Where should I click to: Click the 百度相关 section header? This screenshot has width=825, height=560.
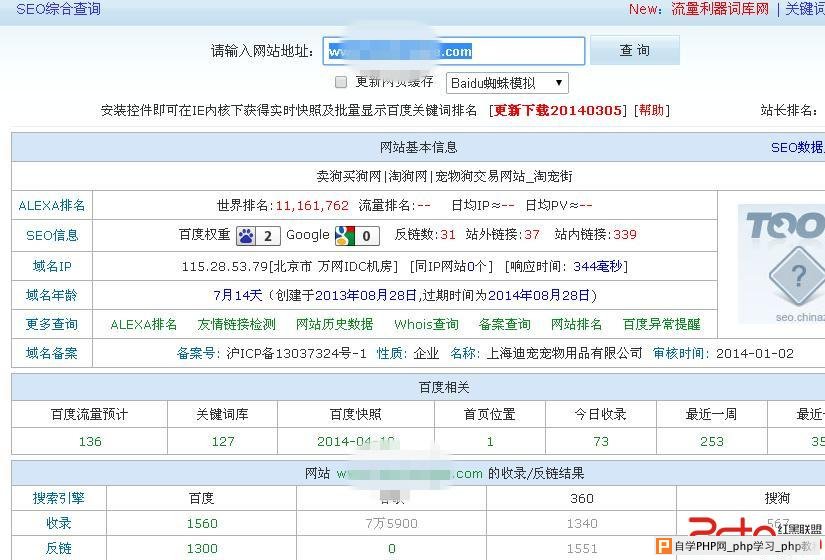(x=444, y=387)
